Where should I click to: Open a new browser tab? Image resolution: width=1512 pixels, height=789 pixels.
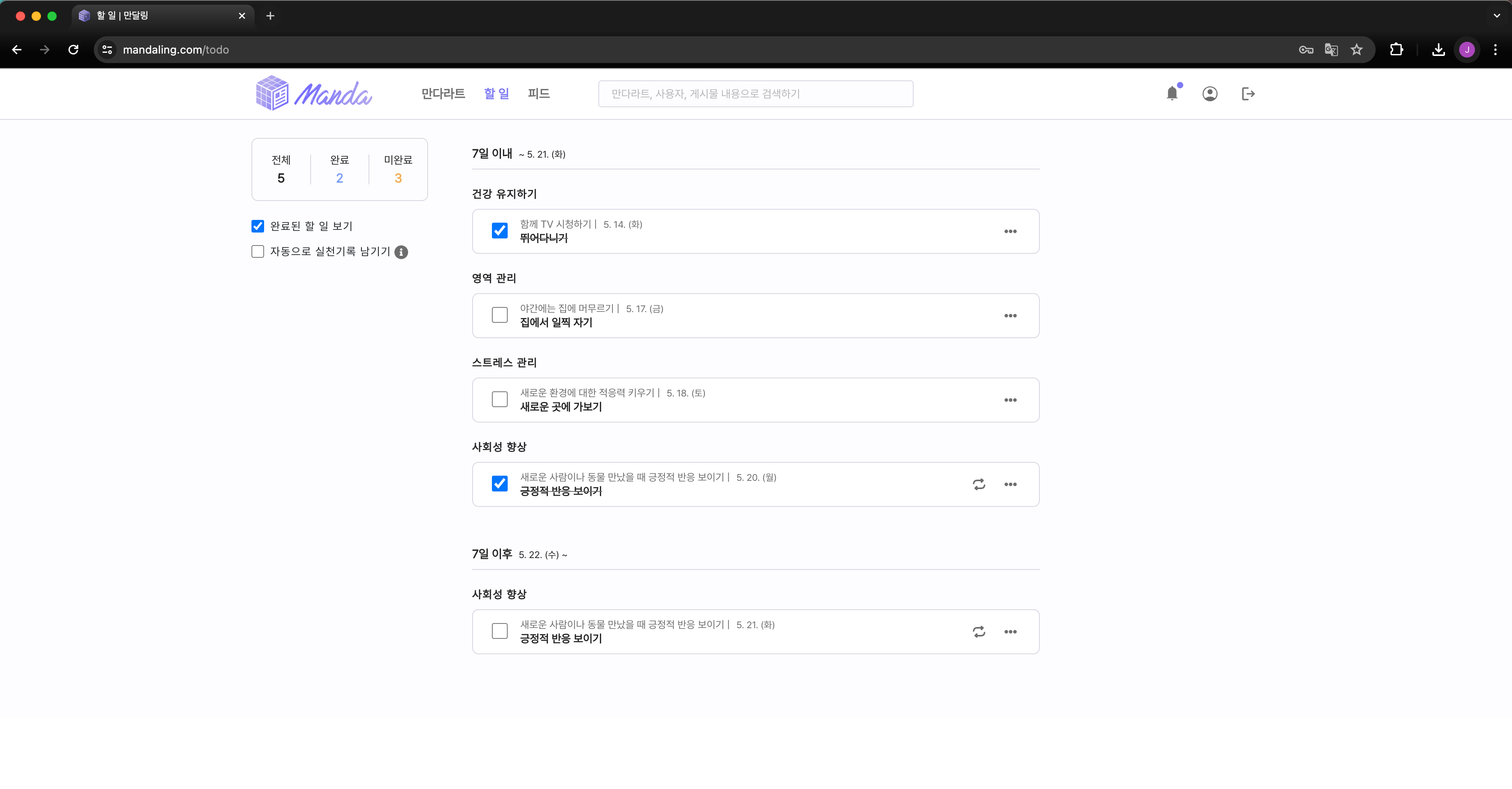270,16
